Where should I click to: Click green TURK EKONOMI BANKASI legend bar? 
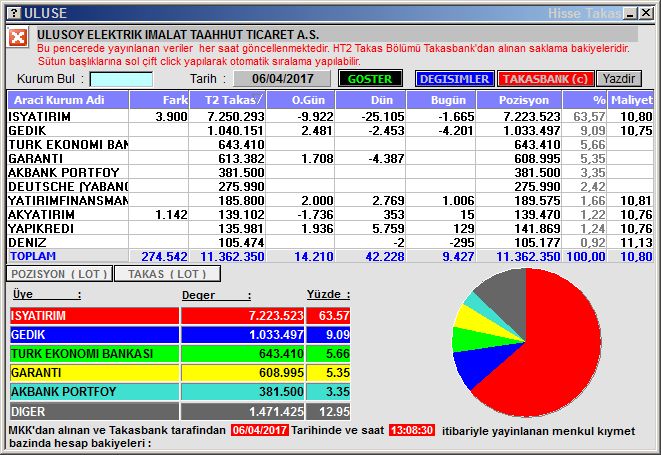94,353
